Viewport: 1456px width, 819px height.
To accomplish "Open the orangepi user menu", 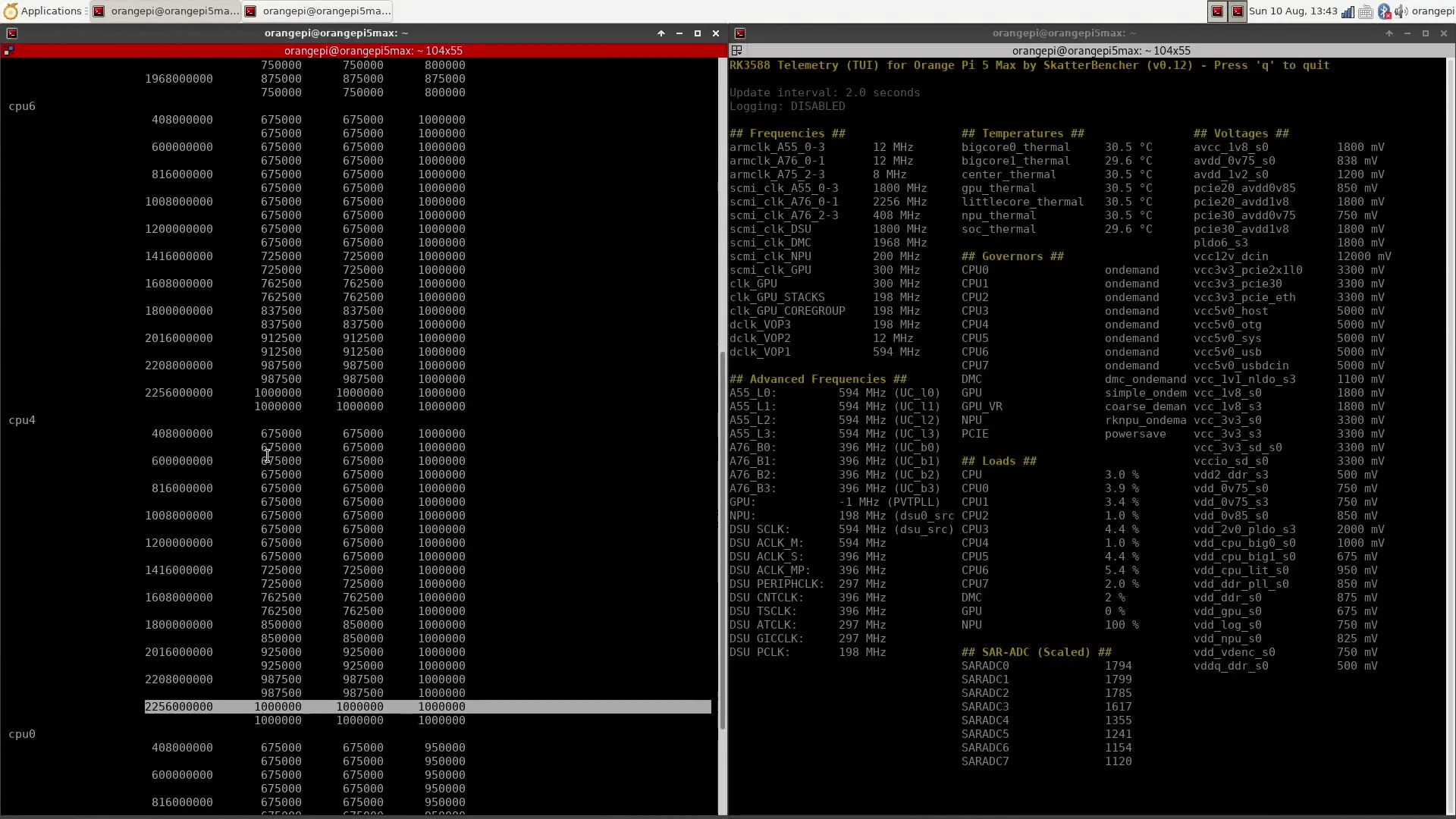I will click(x=1432, y=11).
